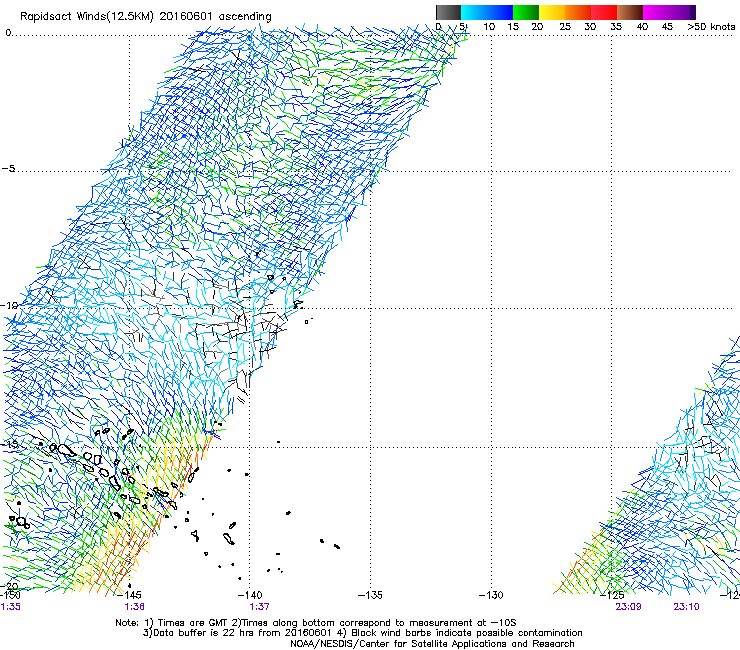Click the '10' legend label under the color bar

tap(489, 27)
